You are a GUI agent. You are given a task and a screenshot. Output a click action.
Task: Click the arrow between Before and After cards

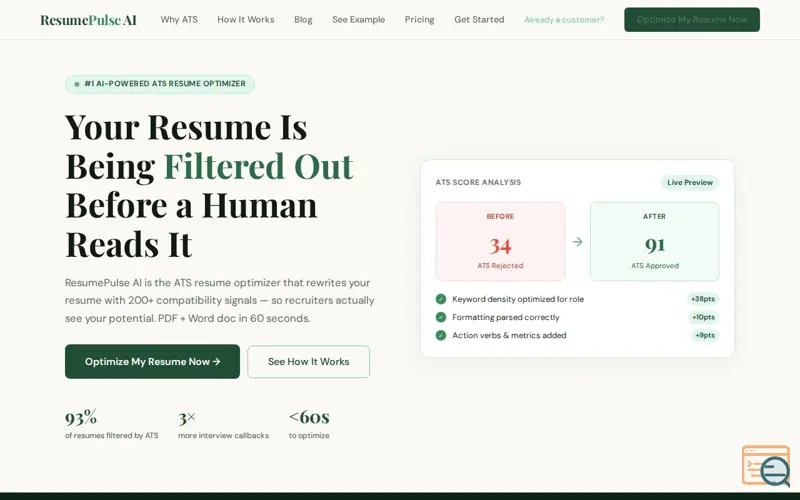tap(578, 241)
